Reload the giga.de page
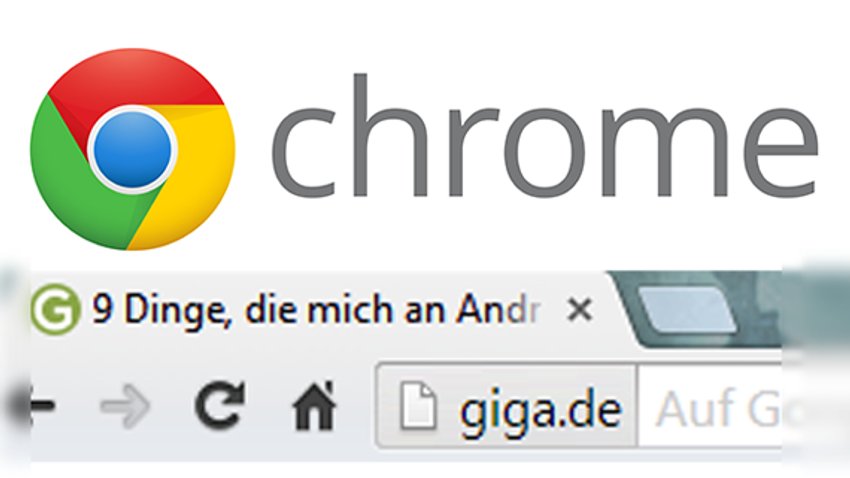Image resolution: width=850 pixels, height=478 pixels. coord(219,404)
